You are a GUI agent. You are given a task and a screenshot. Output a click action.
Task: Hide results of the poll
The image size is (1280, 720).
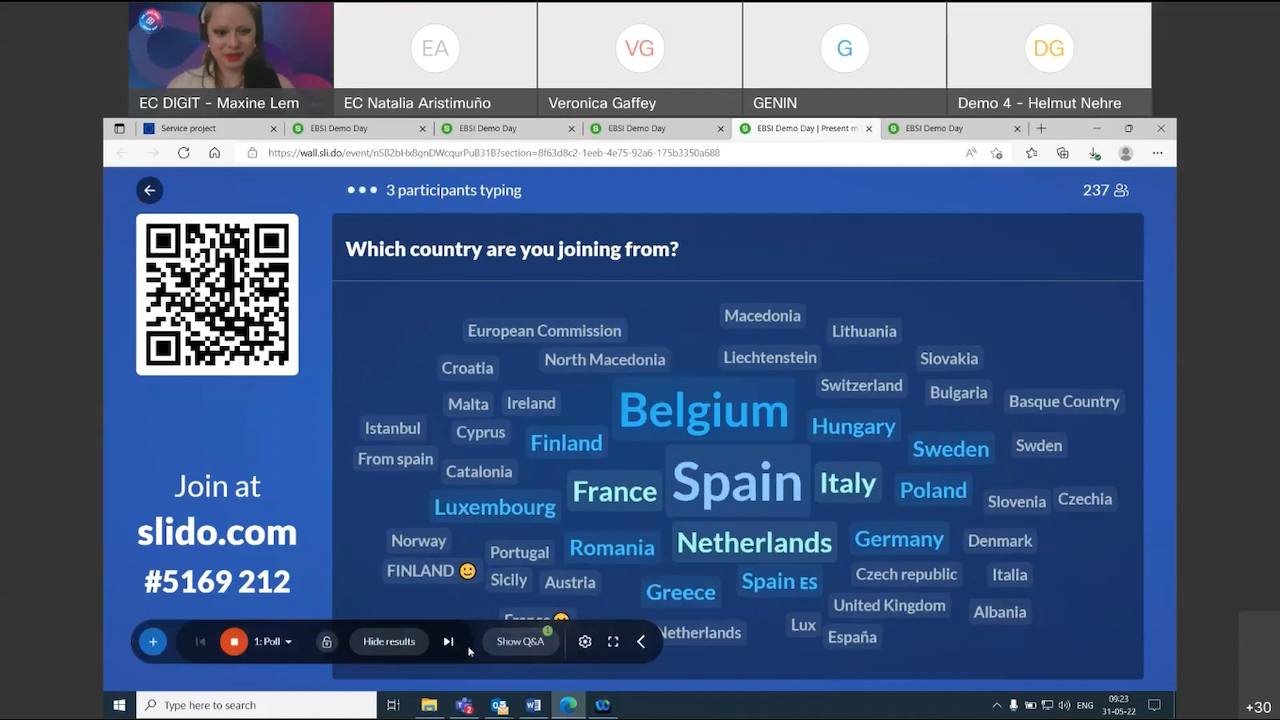[389, 642]
